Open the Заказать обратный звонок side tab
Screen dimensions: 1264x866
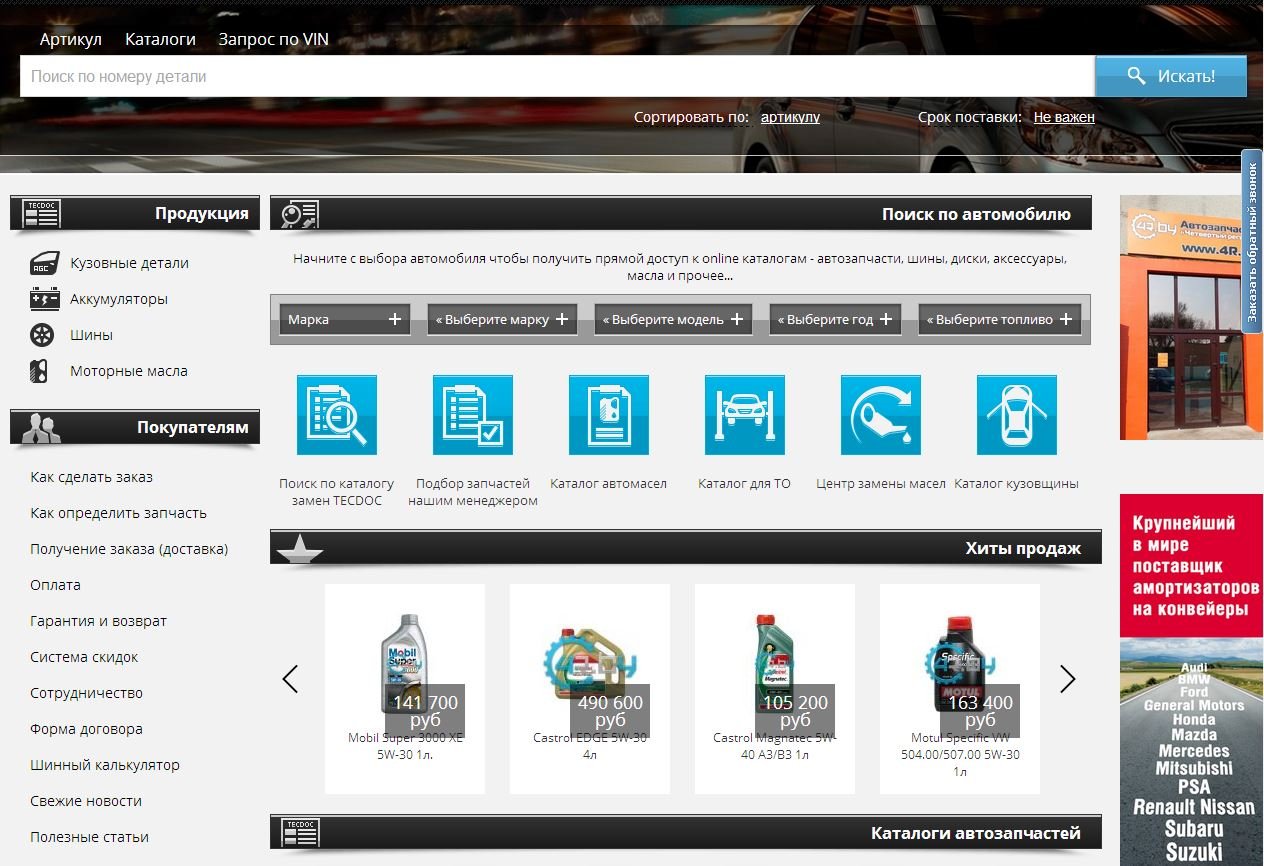coord(1252,240)
